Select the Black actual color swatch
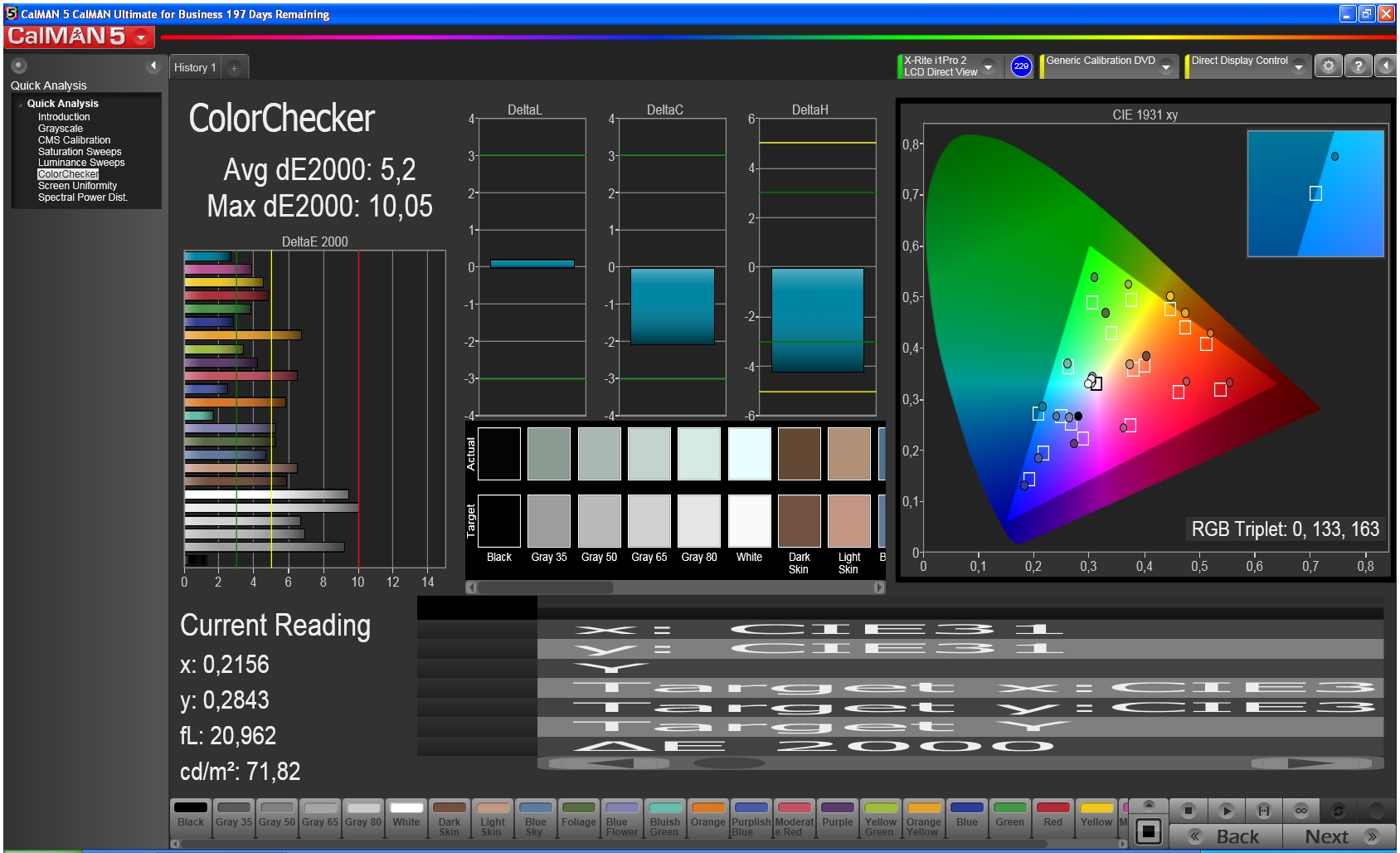 [x=499, y=454]
